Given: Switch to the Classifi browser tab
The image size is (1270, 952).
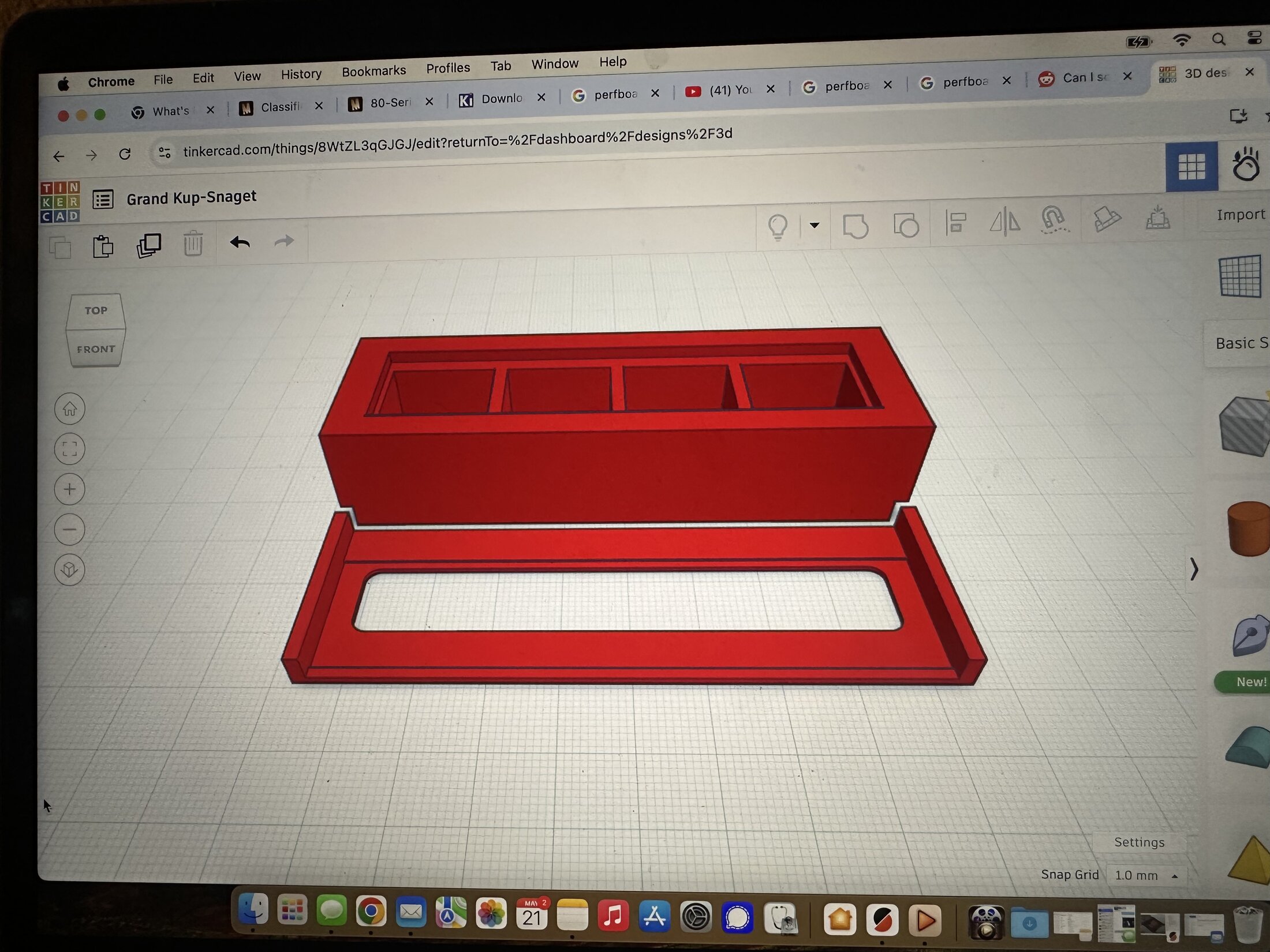Looking at the screenshot, I should (280, 107).
